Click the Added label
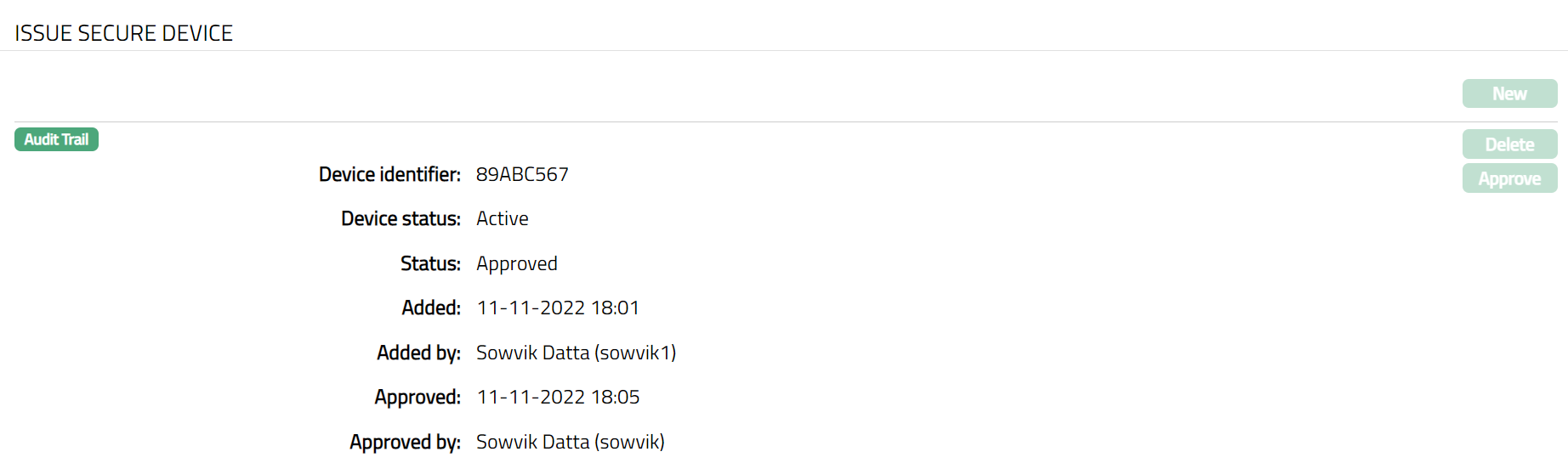Image resolution: width=1568 pixels, height=463 pixels. coord(431,308)
